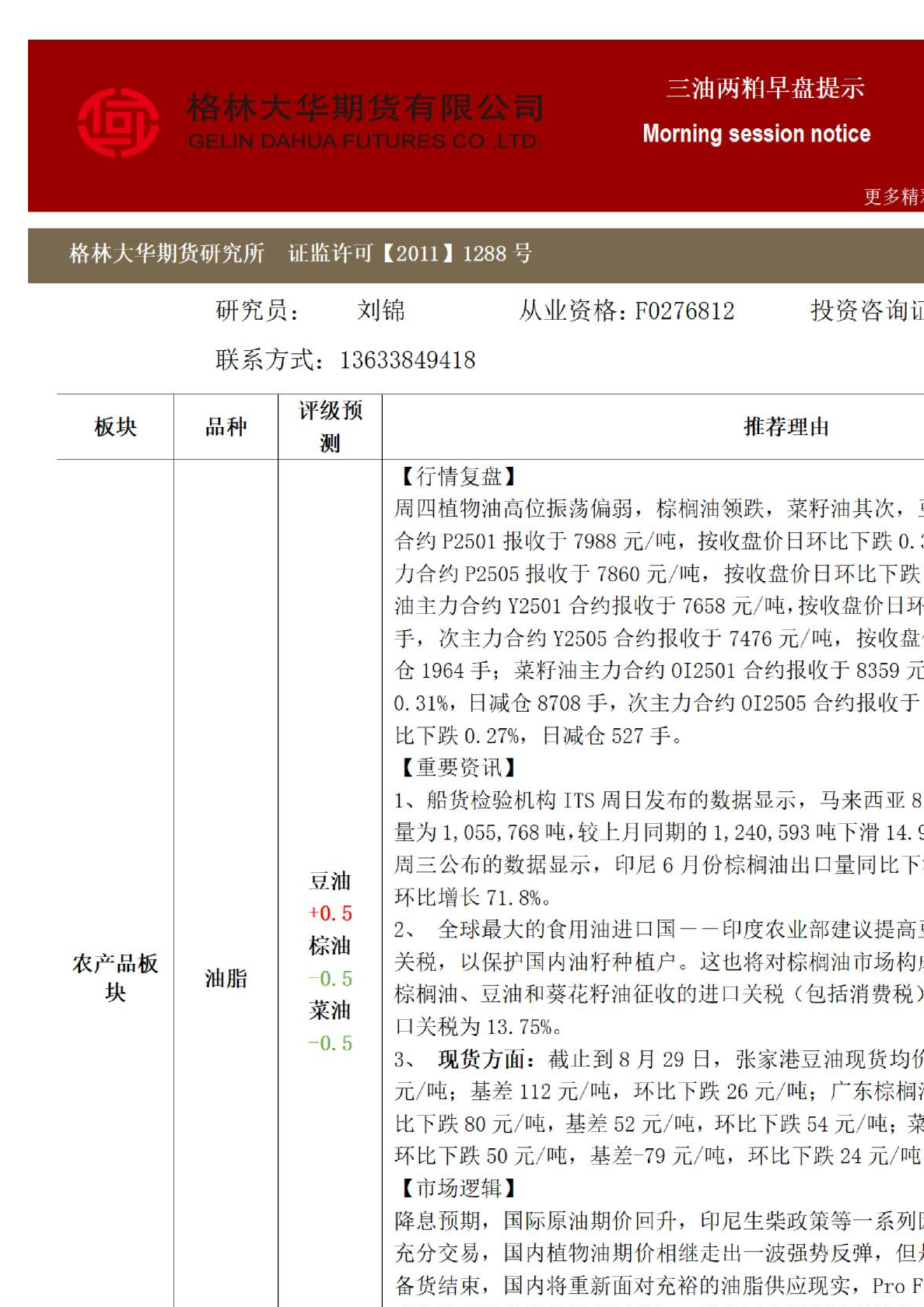Click the table header 评级预测

click(331, 427)
